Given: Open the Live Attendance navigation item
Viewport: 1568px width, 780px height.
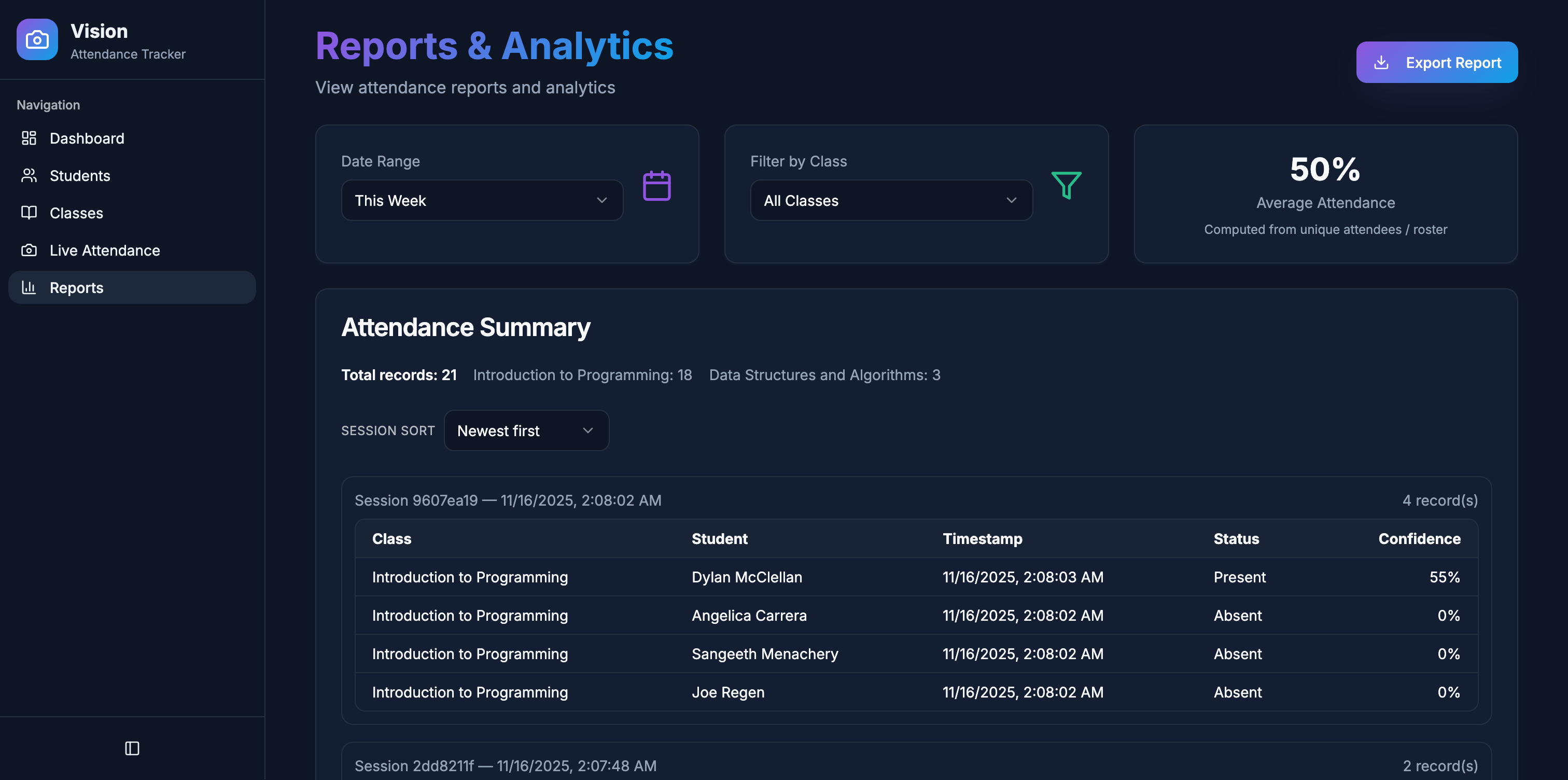Looking at the screenshot, I should point(105,250).
